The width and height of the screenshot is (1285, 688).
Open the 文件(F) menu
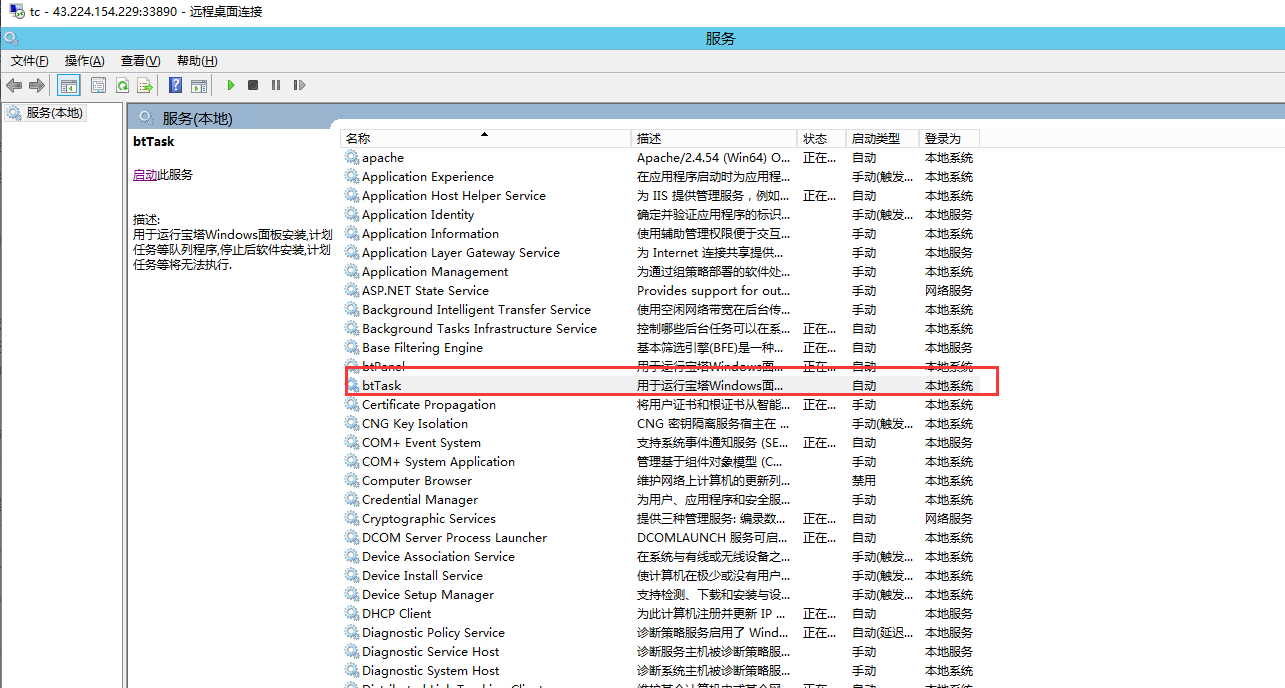pos(30,61)
